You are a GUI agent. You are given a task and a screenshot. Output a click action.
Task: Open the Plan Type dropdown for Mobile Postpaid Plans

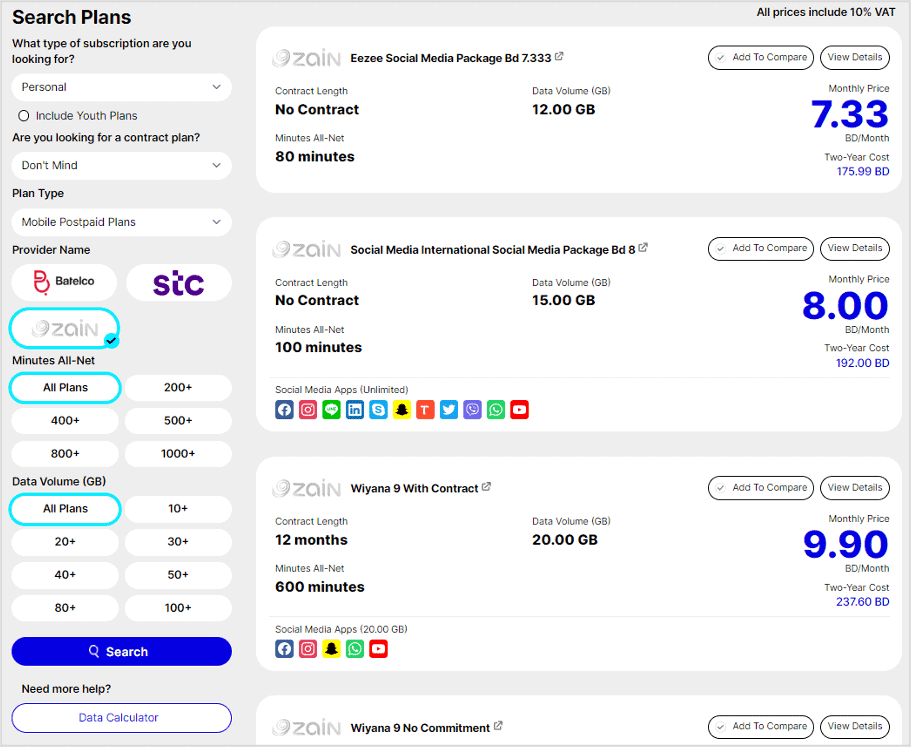coord(121,222)
